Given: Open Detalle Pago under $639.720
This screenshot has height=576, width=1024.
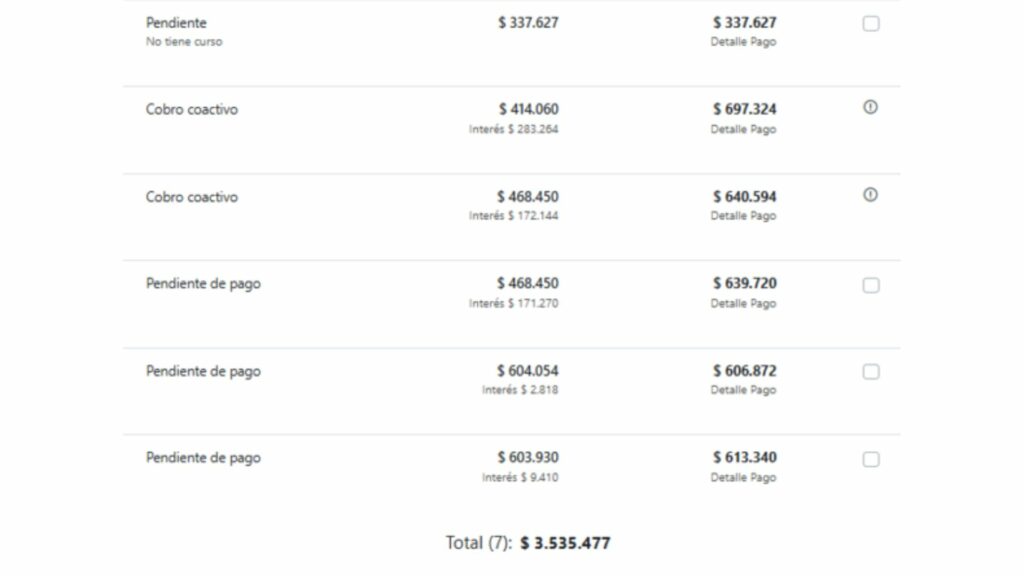Looking at the screenshot, I should (x=743, y=303).
